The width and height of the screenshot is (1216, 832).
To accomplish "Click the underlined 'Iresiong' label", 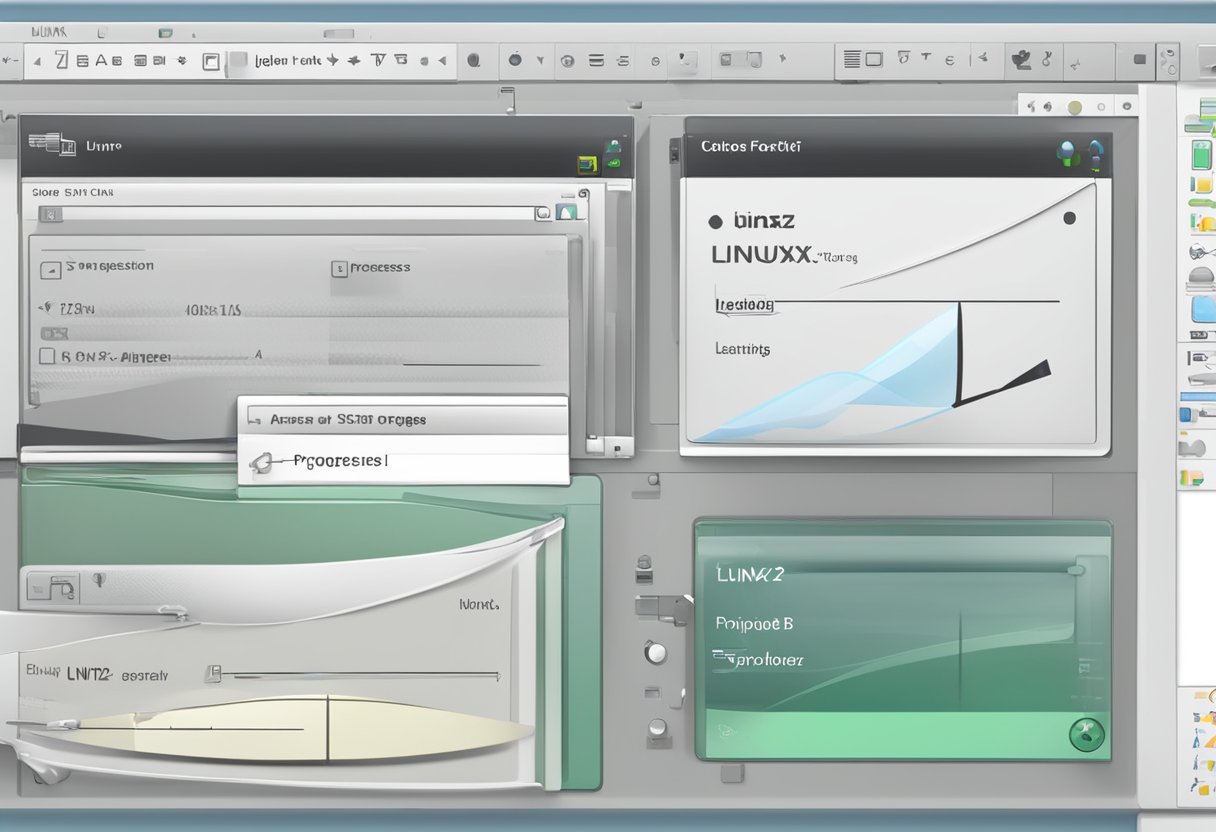I will pyautogui.click(x=745, y=305).
